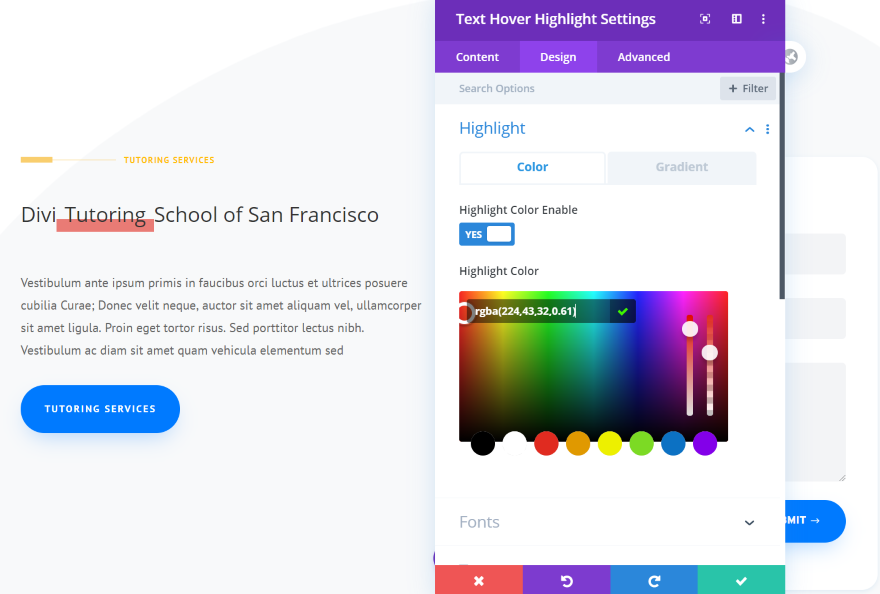The width and height of the screenshot is (880, 594).
Task: Confirm the rgba color with green checkmark
Action: pyautogui.click(x=622, y=311)
